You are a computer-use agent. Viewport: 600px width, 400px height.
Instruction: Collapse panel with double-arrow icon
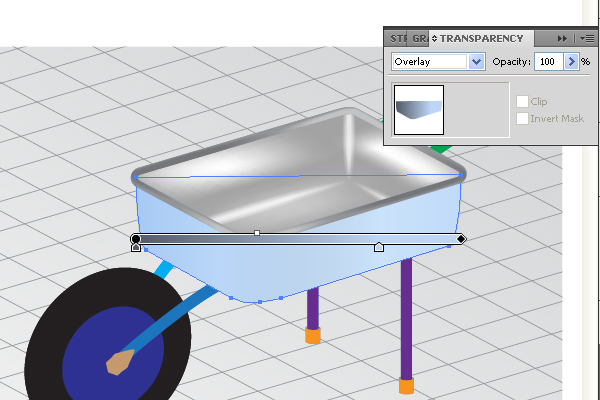[562, 39]
